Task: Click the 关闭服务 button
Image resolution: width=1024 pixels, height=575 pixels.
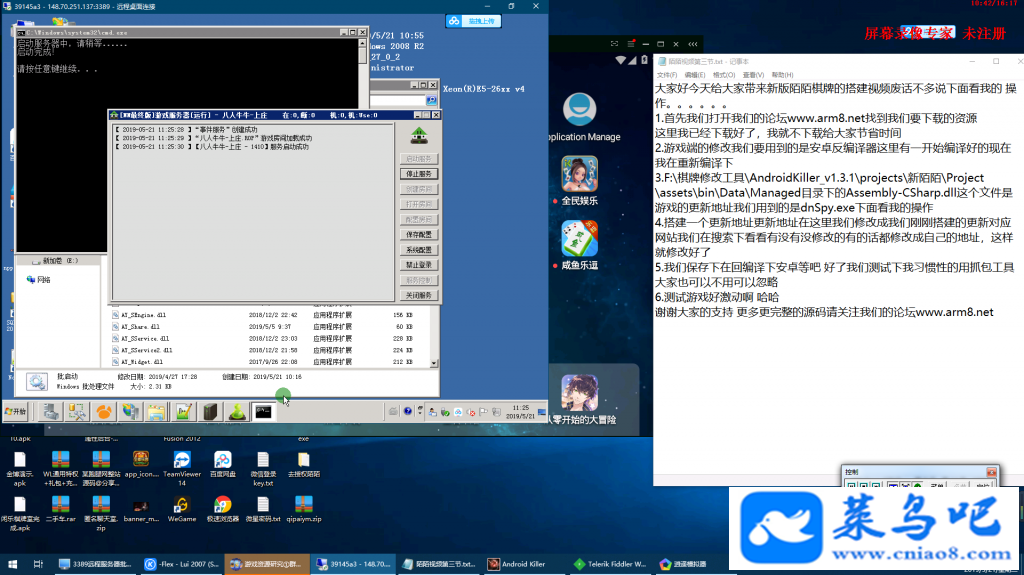Action: 419,295
